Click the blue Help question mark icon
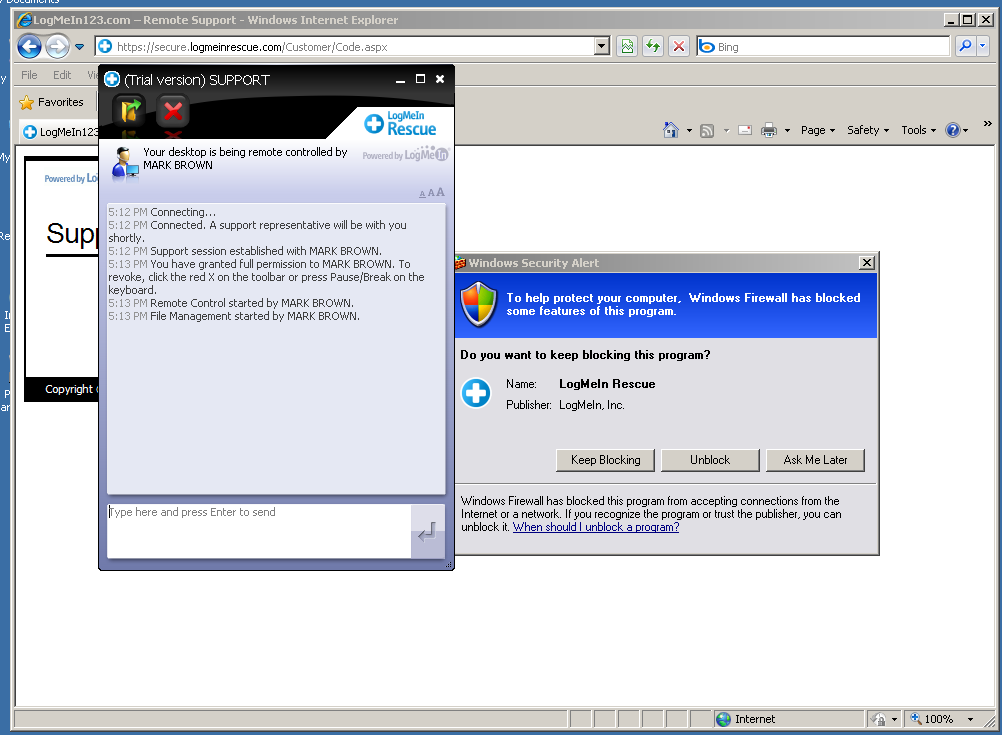The image size is (1002, 735). [x=953, y=130]
